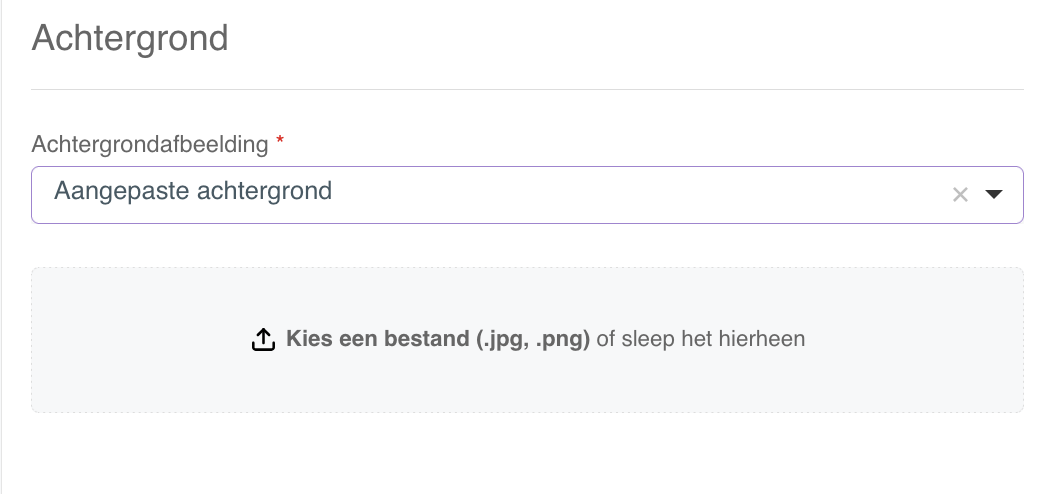The width and height of the screenshot is (1044, 494).
Task: Click the '(.jpg, .png)' file type text
Action: [533, 339]
